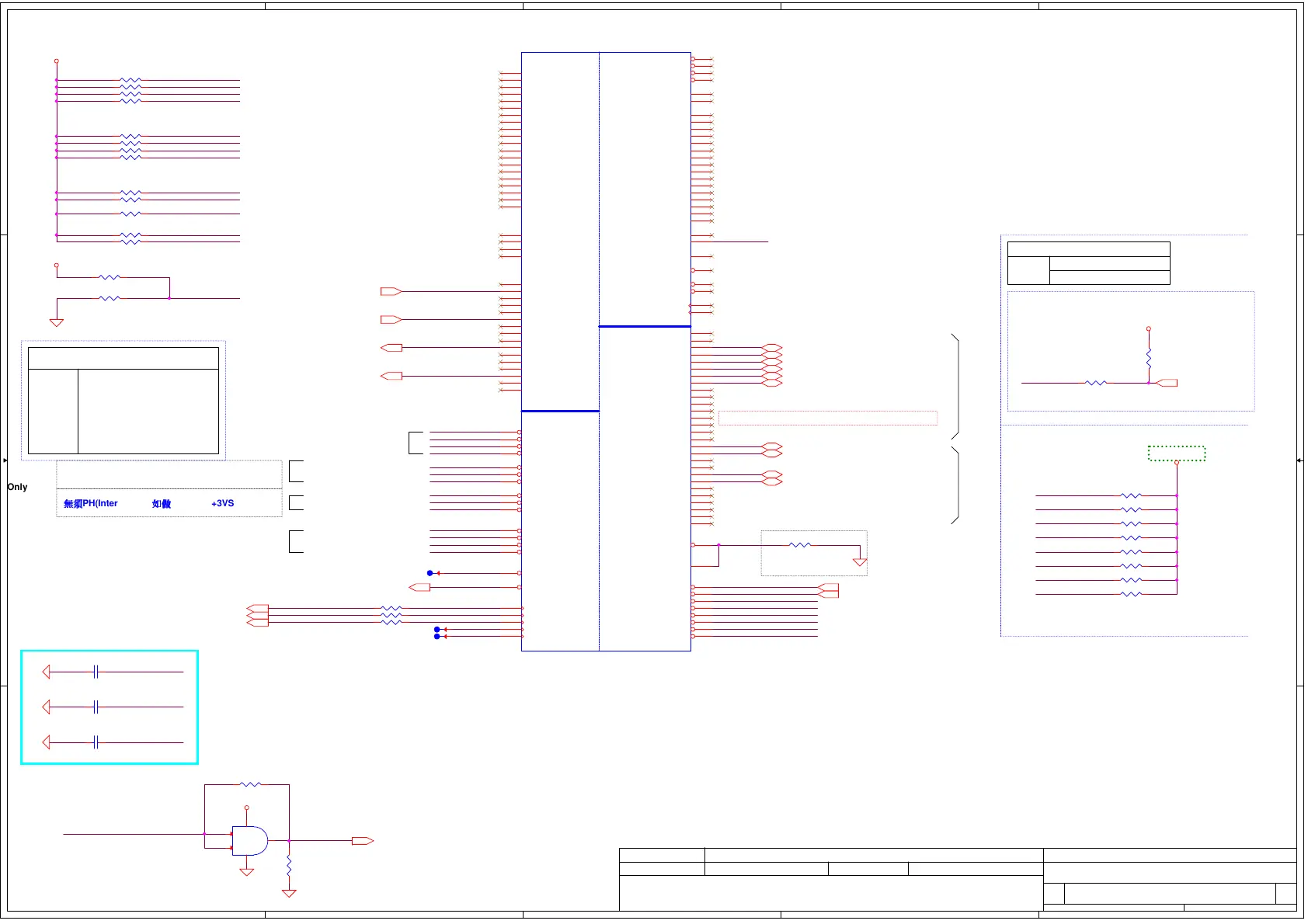Select the lower resistor of the left divider pair

click(x=110, y=298)
